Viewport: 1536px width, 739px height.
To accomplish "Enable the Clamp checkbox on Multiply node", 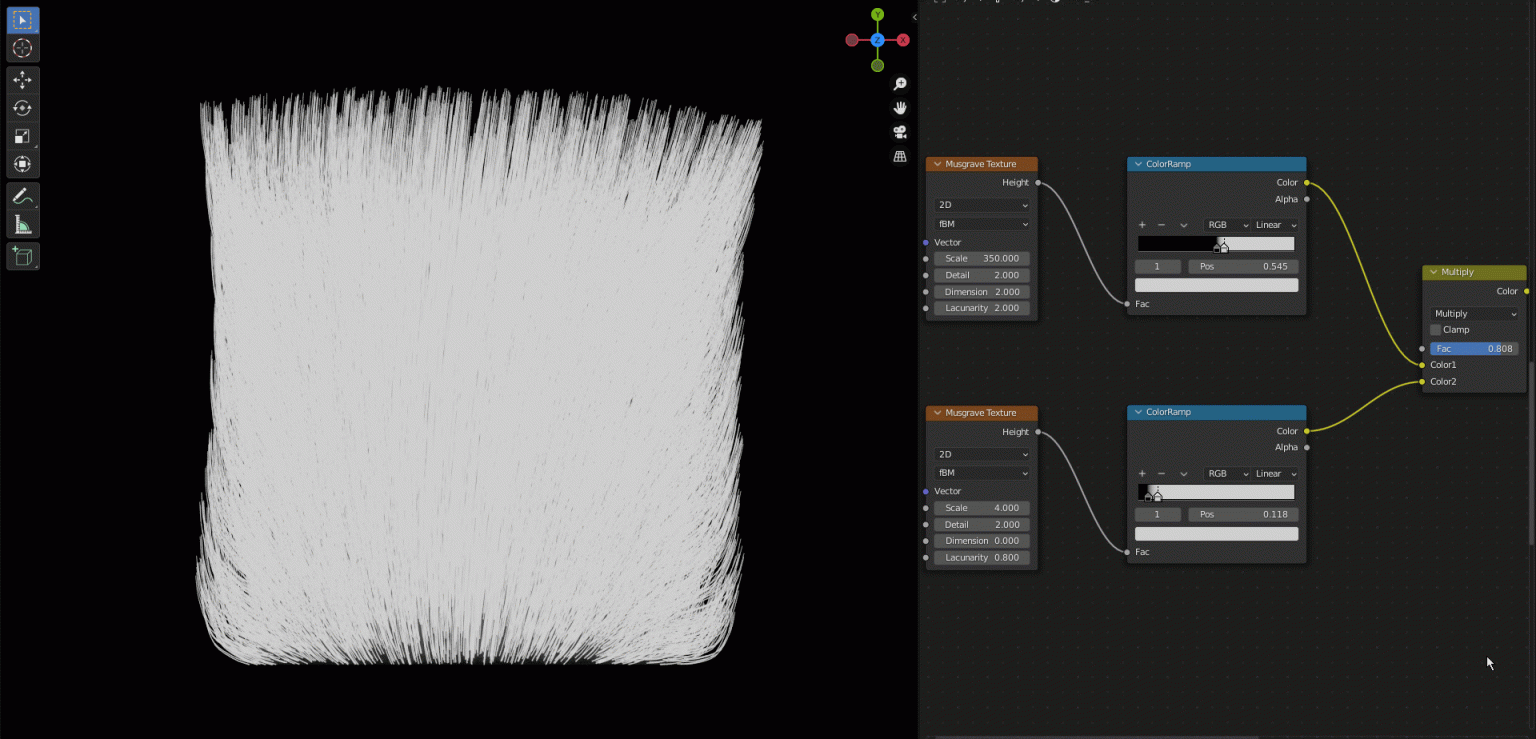I will tap(1435, 329).
